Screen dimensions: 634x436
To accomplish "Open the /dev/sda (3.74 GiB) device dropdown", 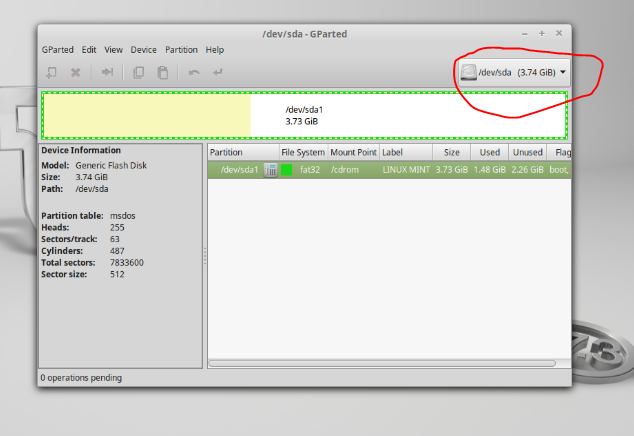I will (x=514, y=72).
